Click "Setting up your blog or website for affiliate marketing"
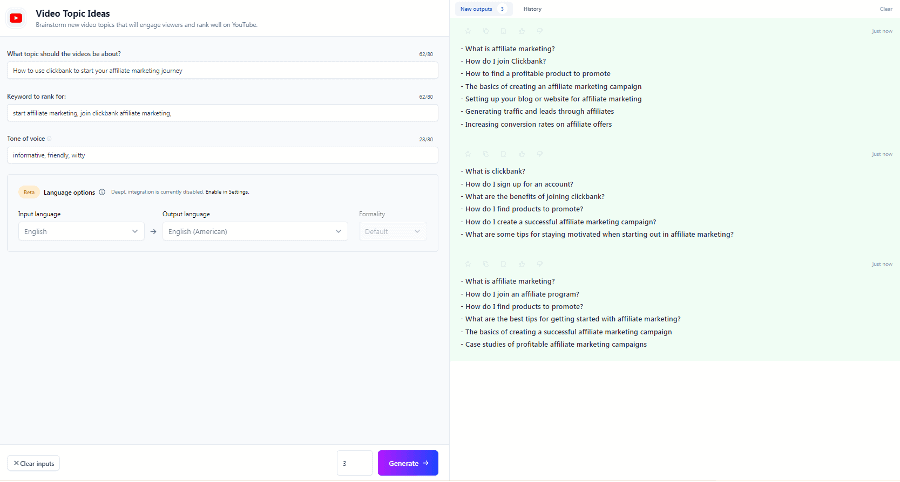Image resolution: width=900 pixels, height=482 pixels. [553, 99]
